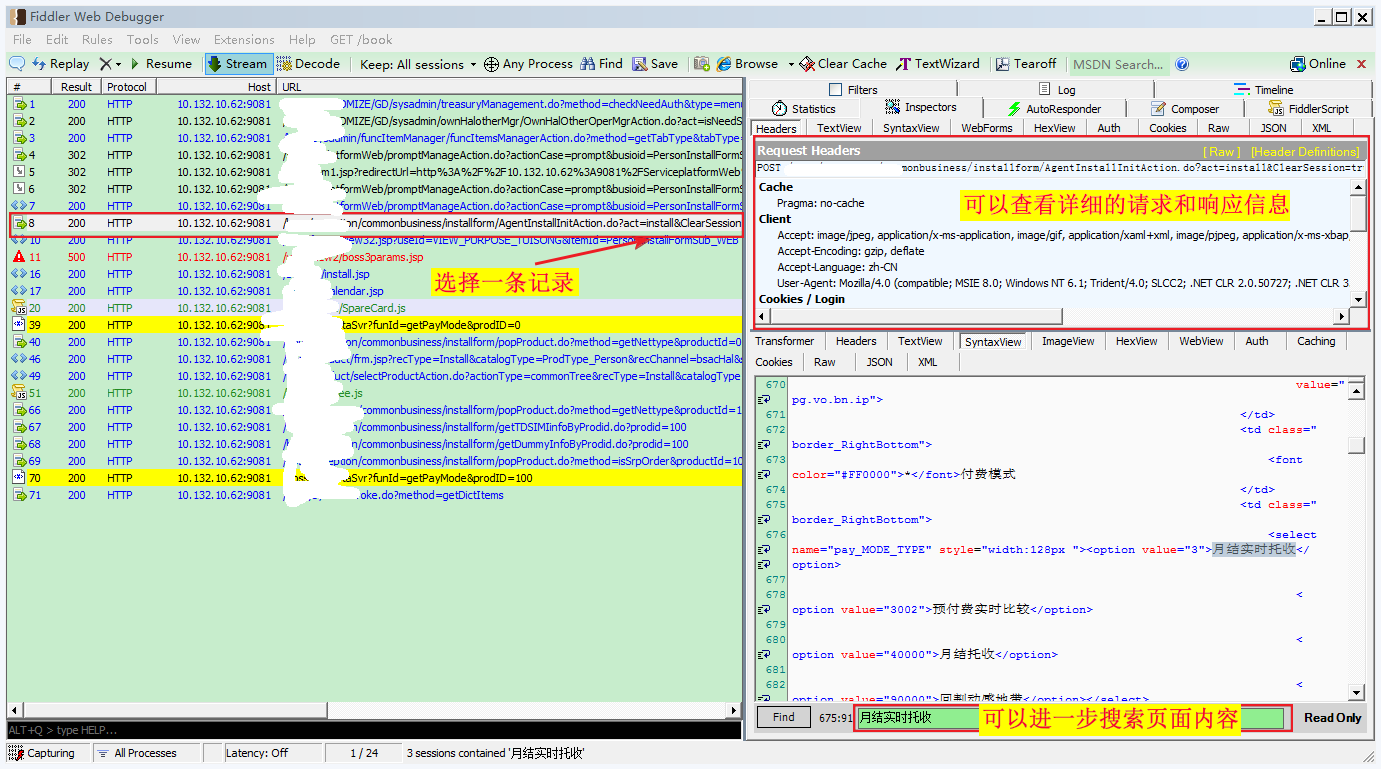Open Find sessions tool
The width and height of the screenshot is (1381, 769).
(601, 64)
